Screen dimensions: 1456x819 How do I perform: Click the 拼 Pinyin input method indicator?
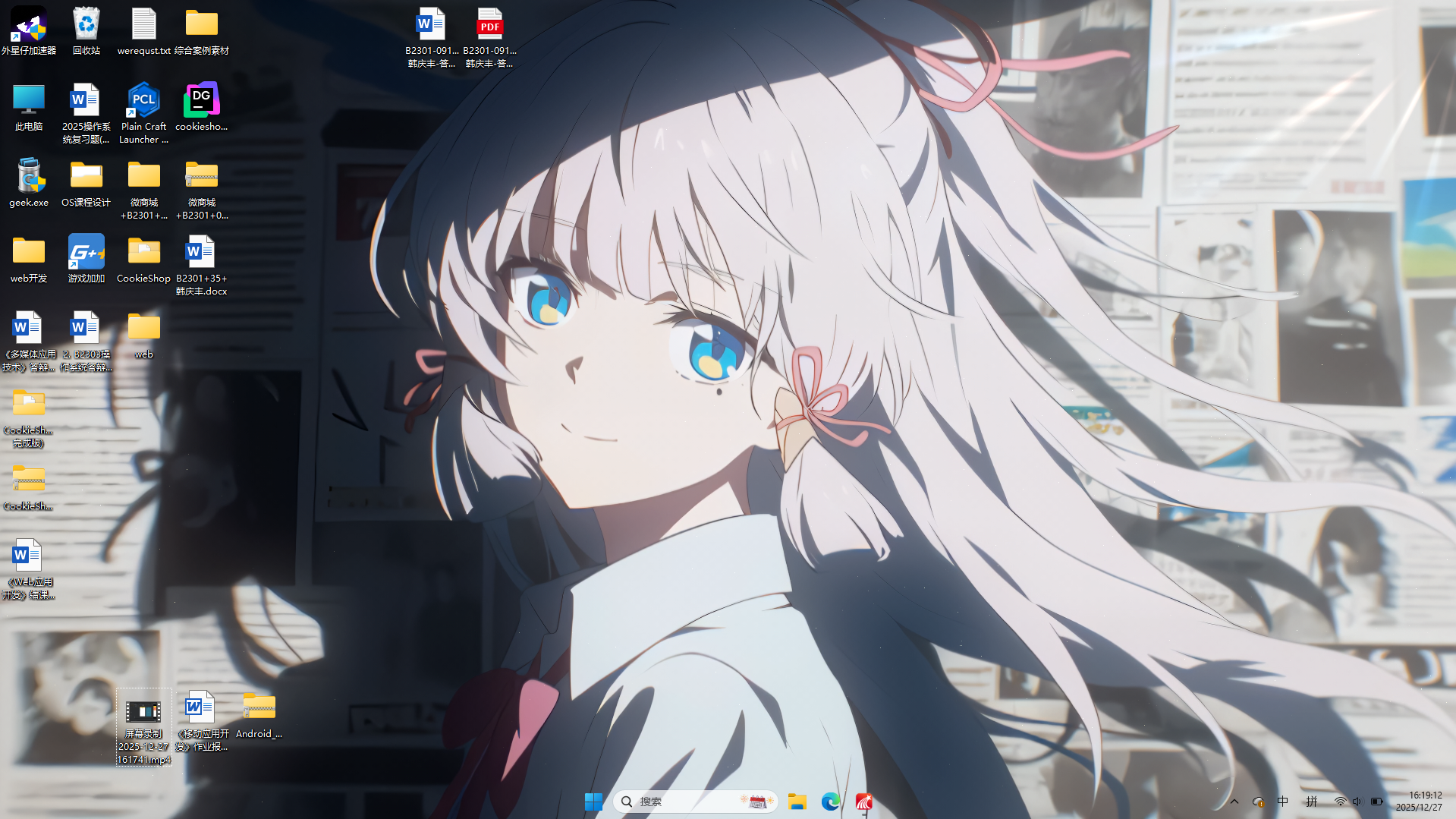click(x=1312, y=802)
